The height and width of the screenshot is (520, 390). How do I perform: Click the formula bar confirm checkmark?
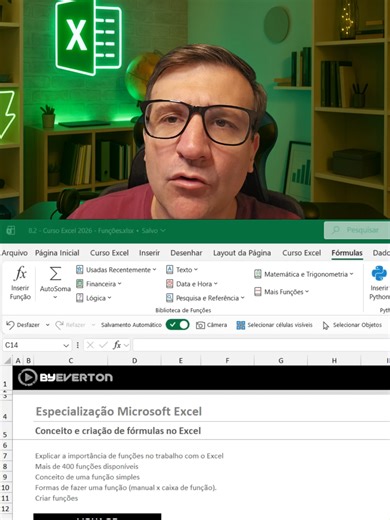[x=103, y=345]
